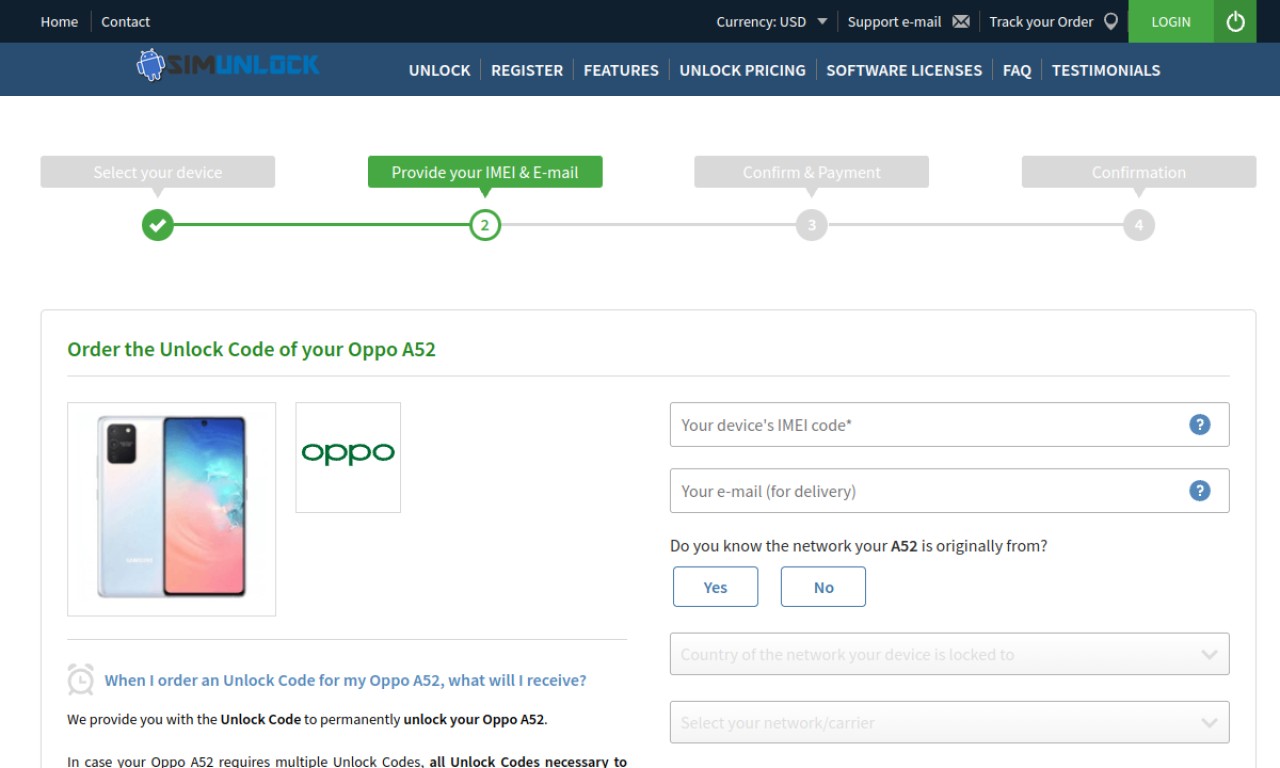Screen dimensions: 1280x768
Task: Click the Contact link in top bar
Action: (x=125, y=21)
